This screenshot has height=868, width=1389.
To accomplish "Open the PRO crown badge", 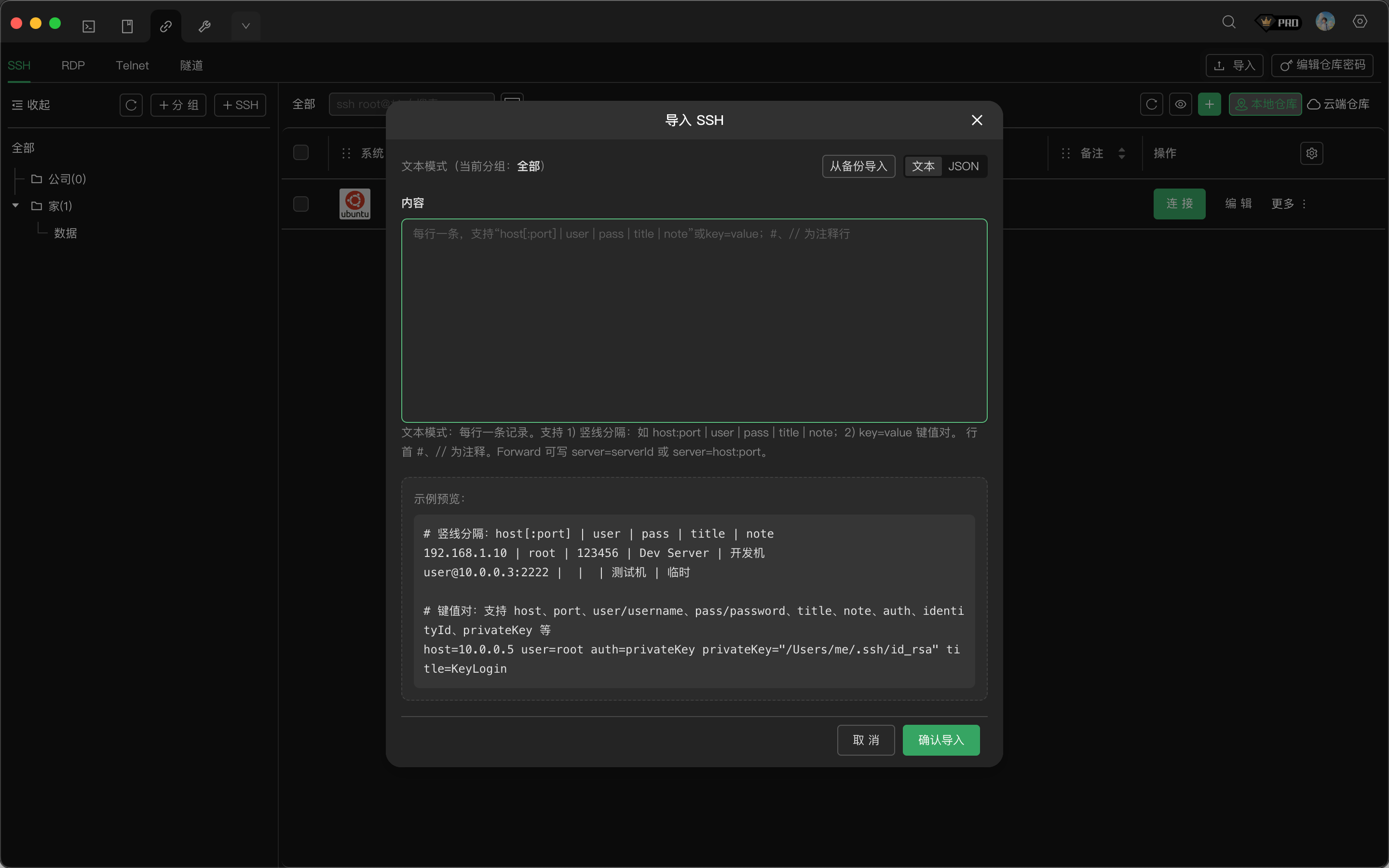I will [x=1279, y=22].
